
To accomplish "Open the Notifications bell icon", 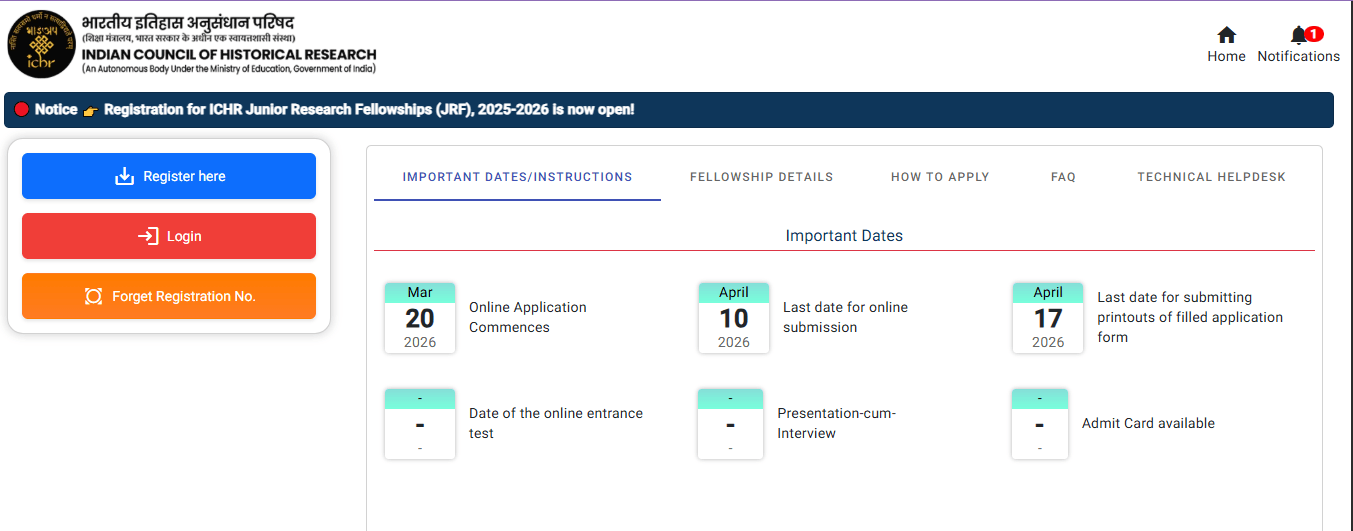I will click(1298, 35).
